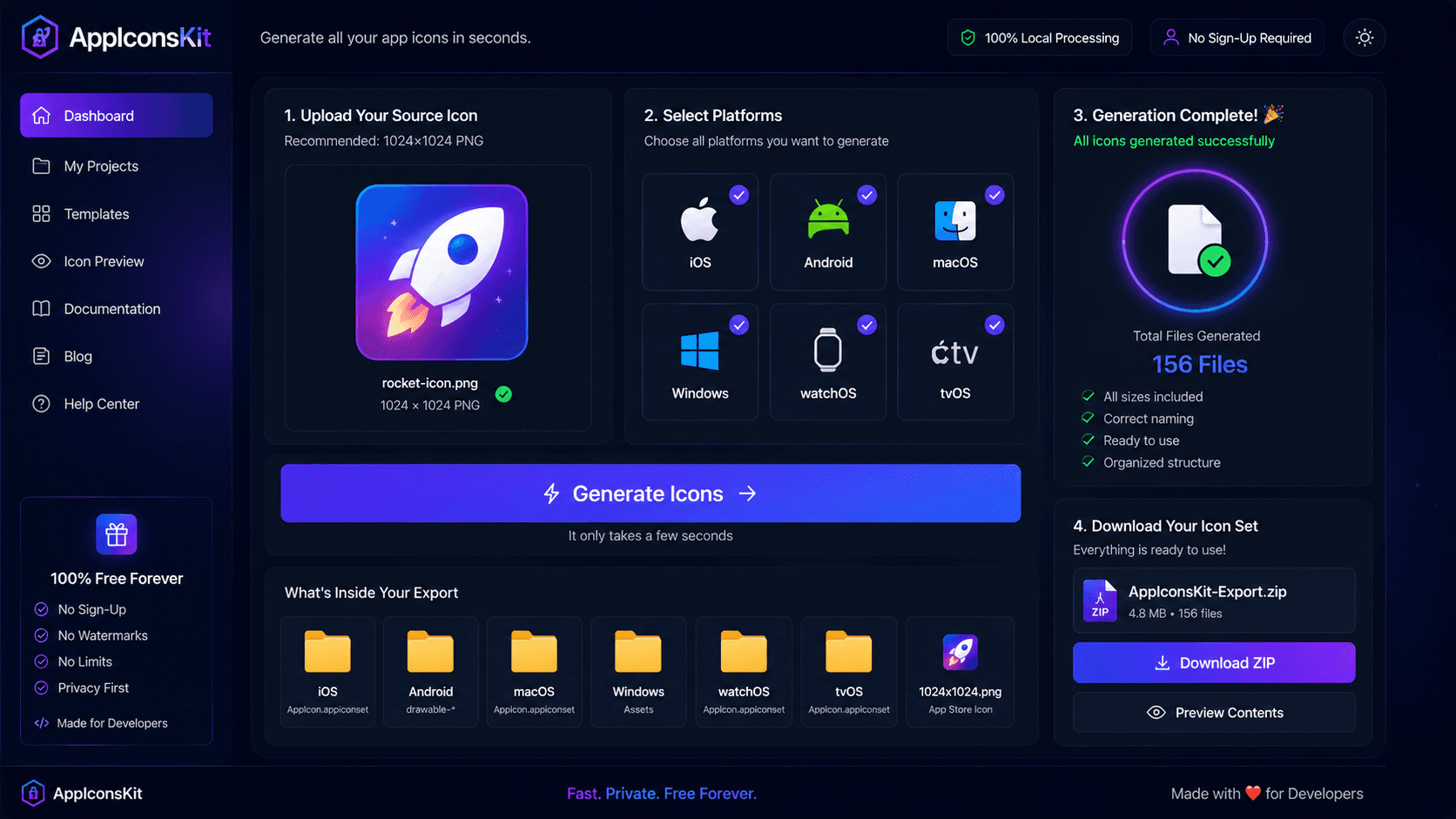This screenshot has height=819, width=1456.
Task: Click the AppIconsKit logo in the header
Action: point(116,37)
